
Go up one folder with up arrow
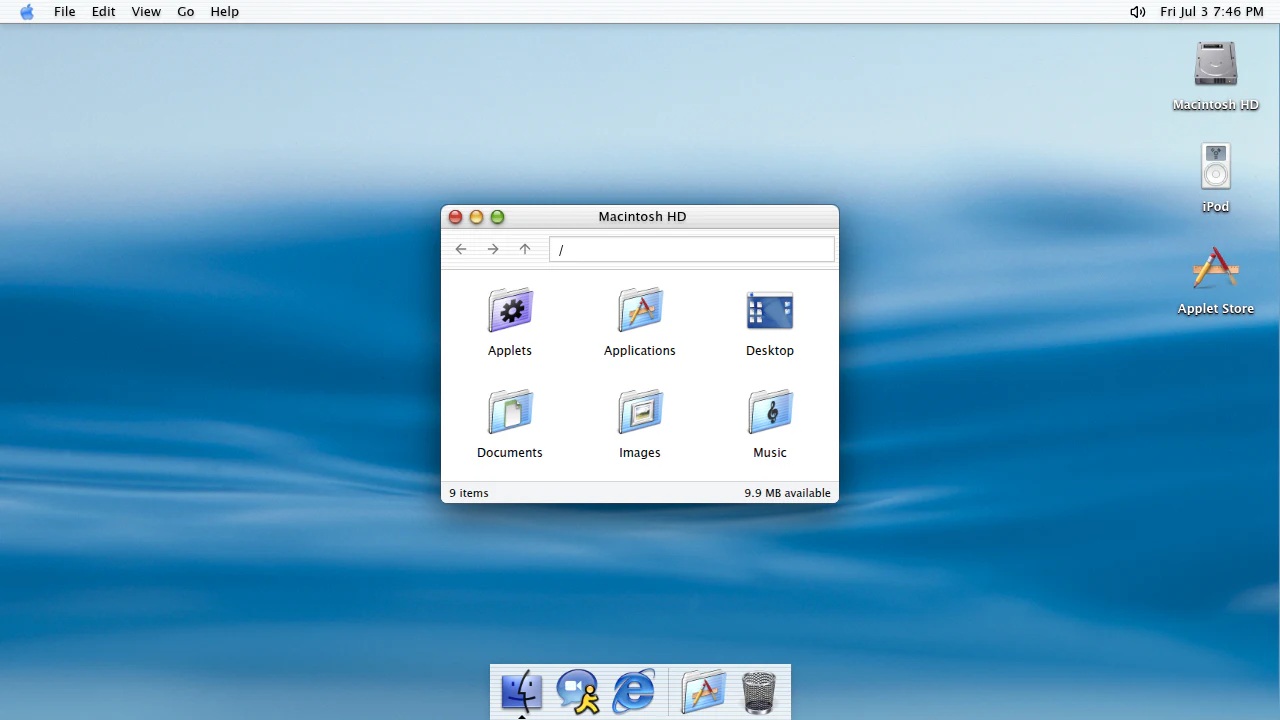click(x=525, y=249)
